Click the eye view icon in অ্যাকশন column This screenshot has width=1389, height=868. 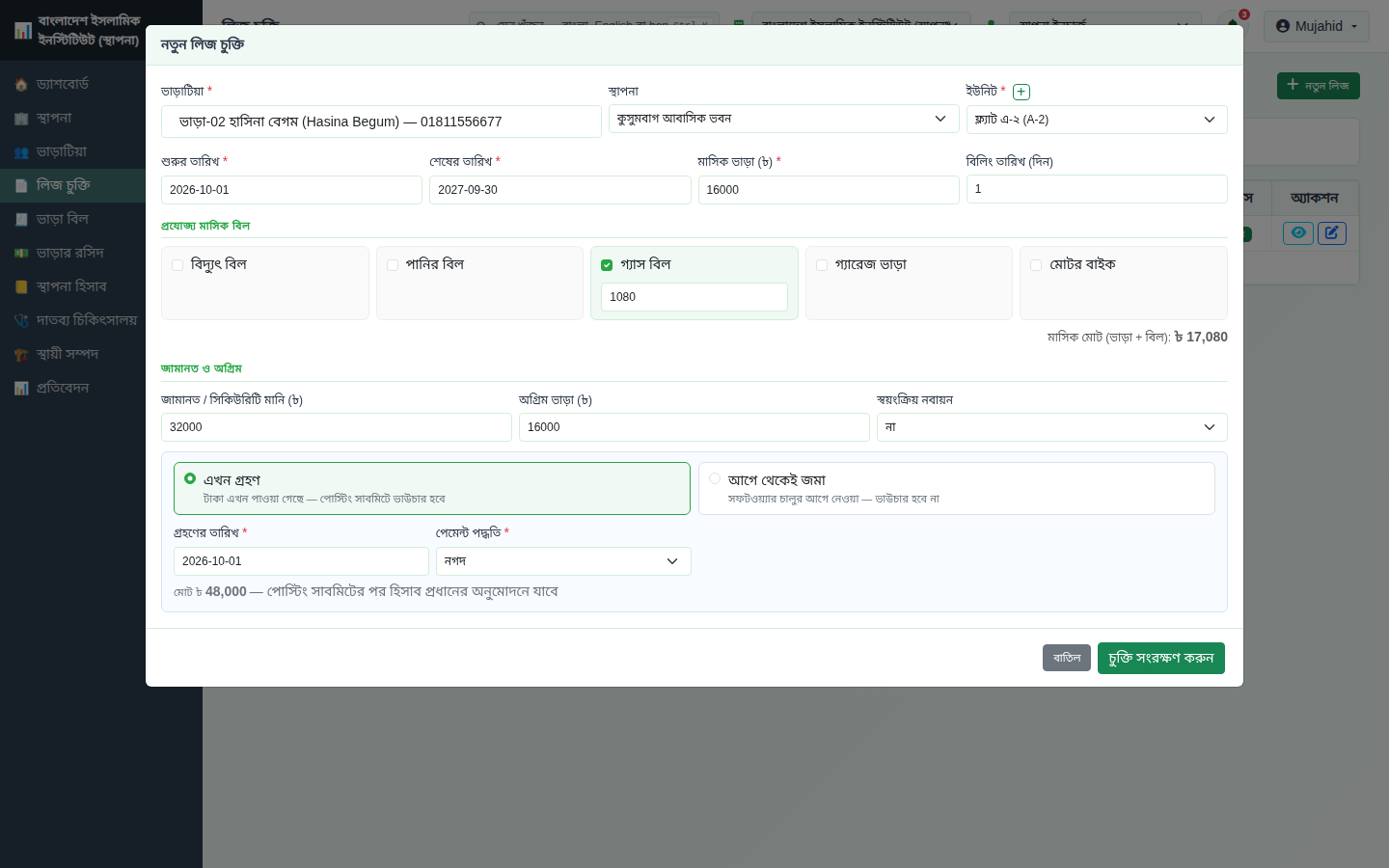[1298, 232]
